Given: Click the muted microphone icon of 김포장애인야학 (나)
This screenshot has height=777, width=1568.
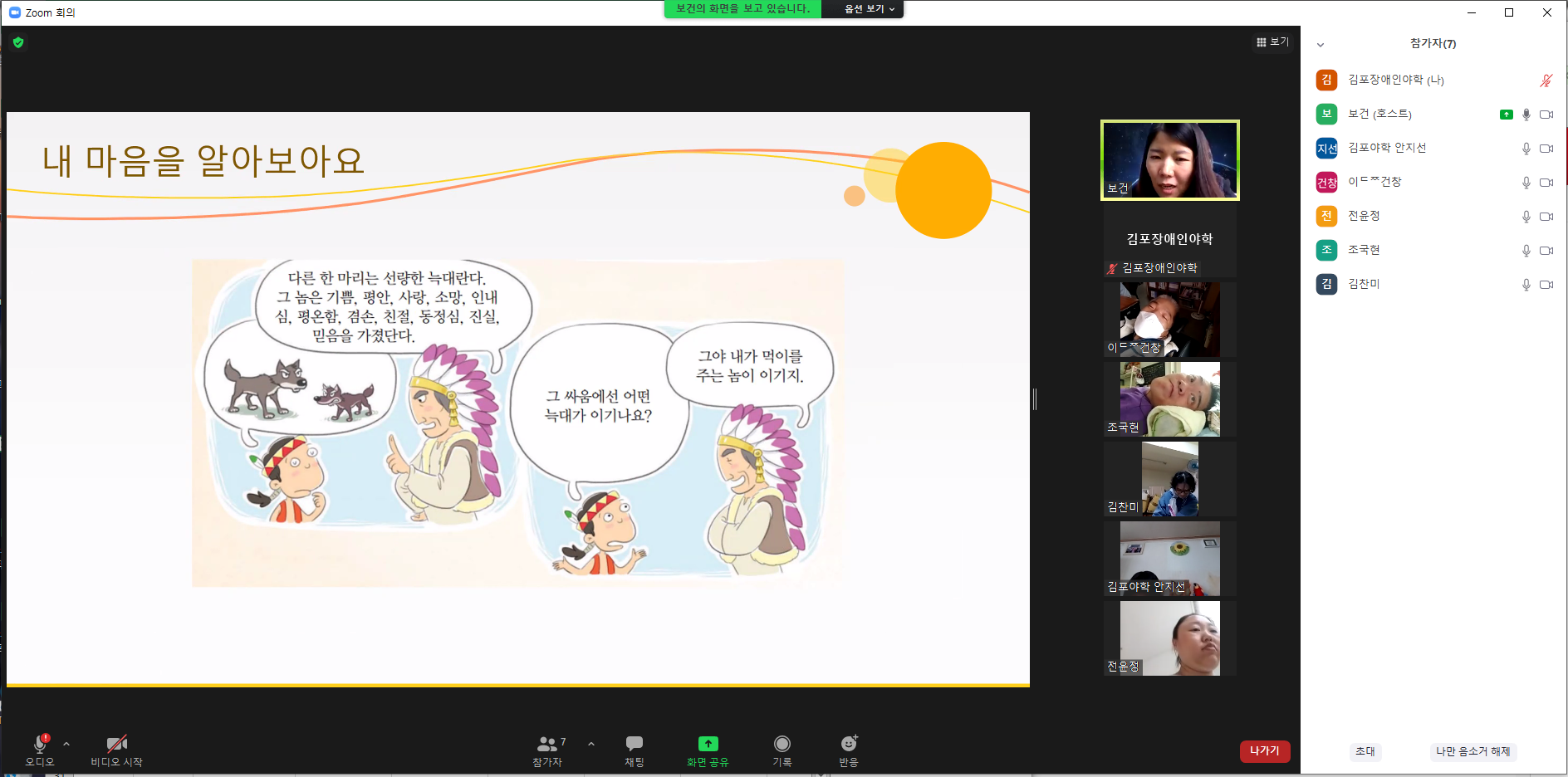Looking at the screenshot, I should pos(1546,81).
